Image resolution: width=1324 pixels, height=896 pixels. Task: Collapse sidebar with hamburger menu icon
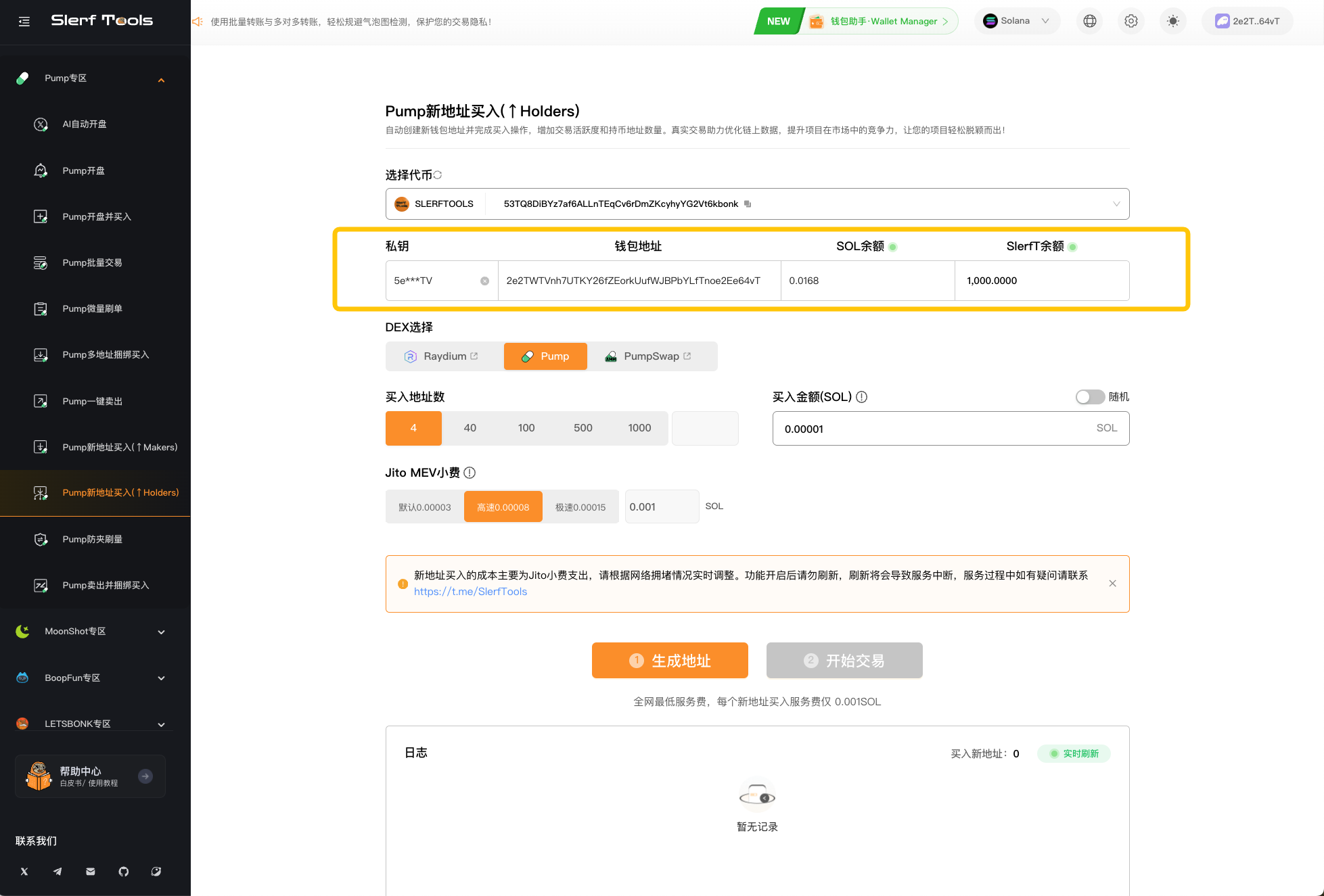[x=24, y=22]
